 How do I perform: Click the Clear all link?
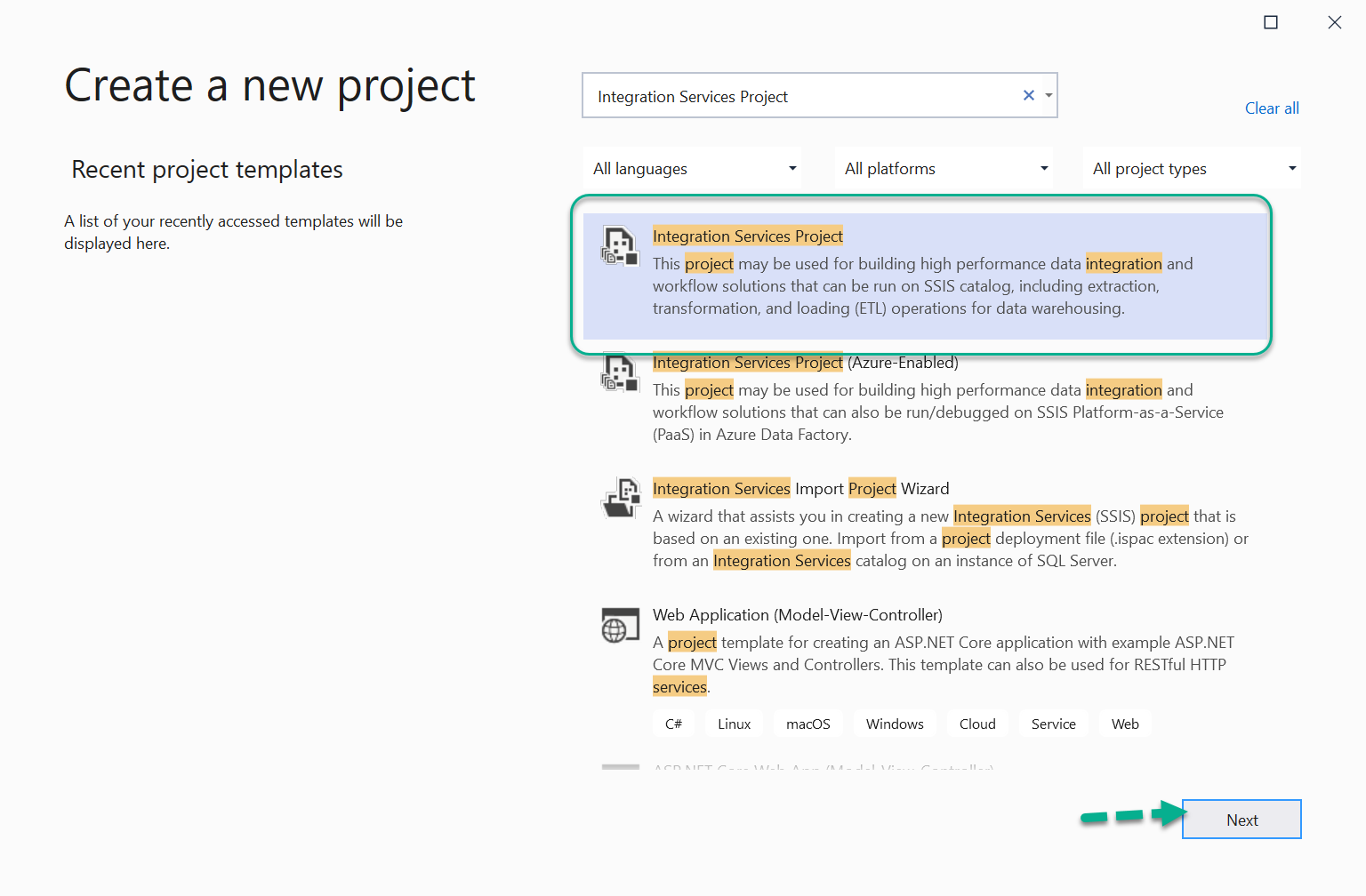(x=1272, y=108)
